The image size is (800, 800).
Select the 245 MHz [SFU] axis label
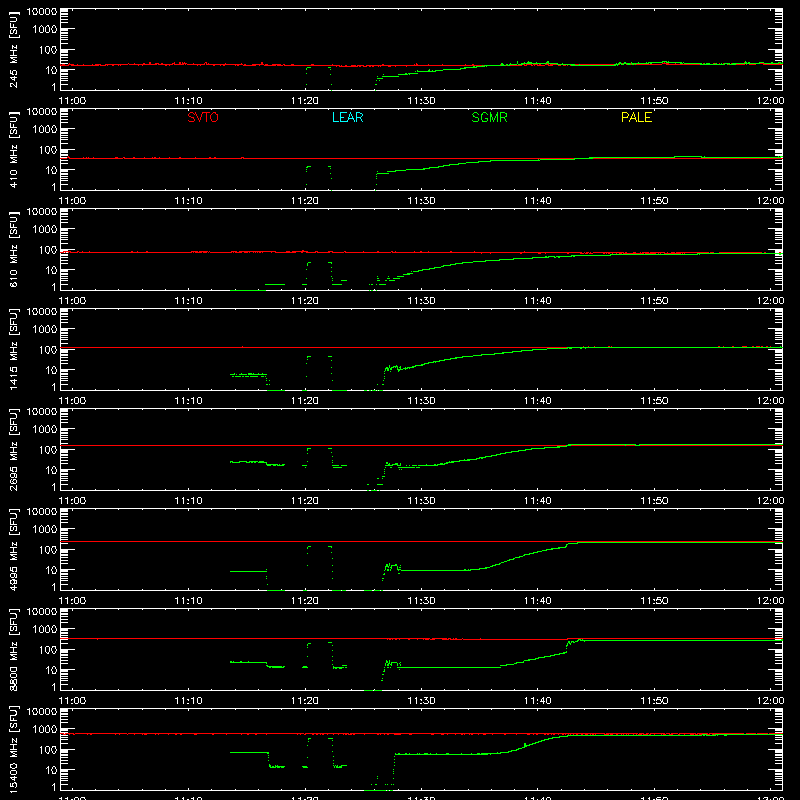coord(14,50)
